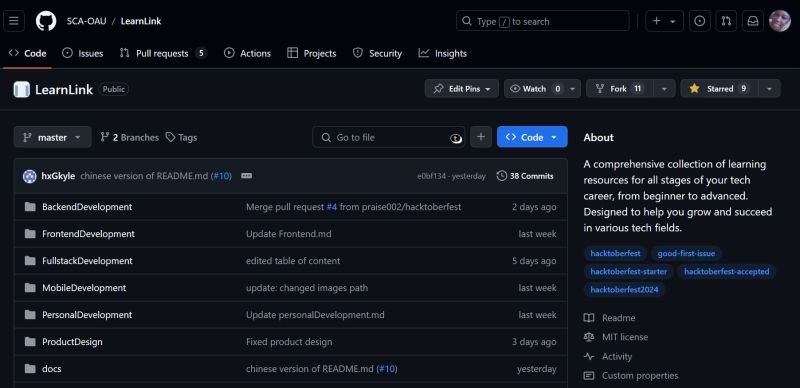The height and width of the screenshot is (388, 800).
Task: Expand the Fork options dropdown arrow
Action: tap(664, 89)
